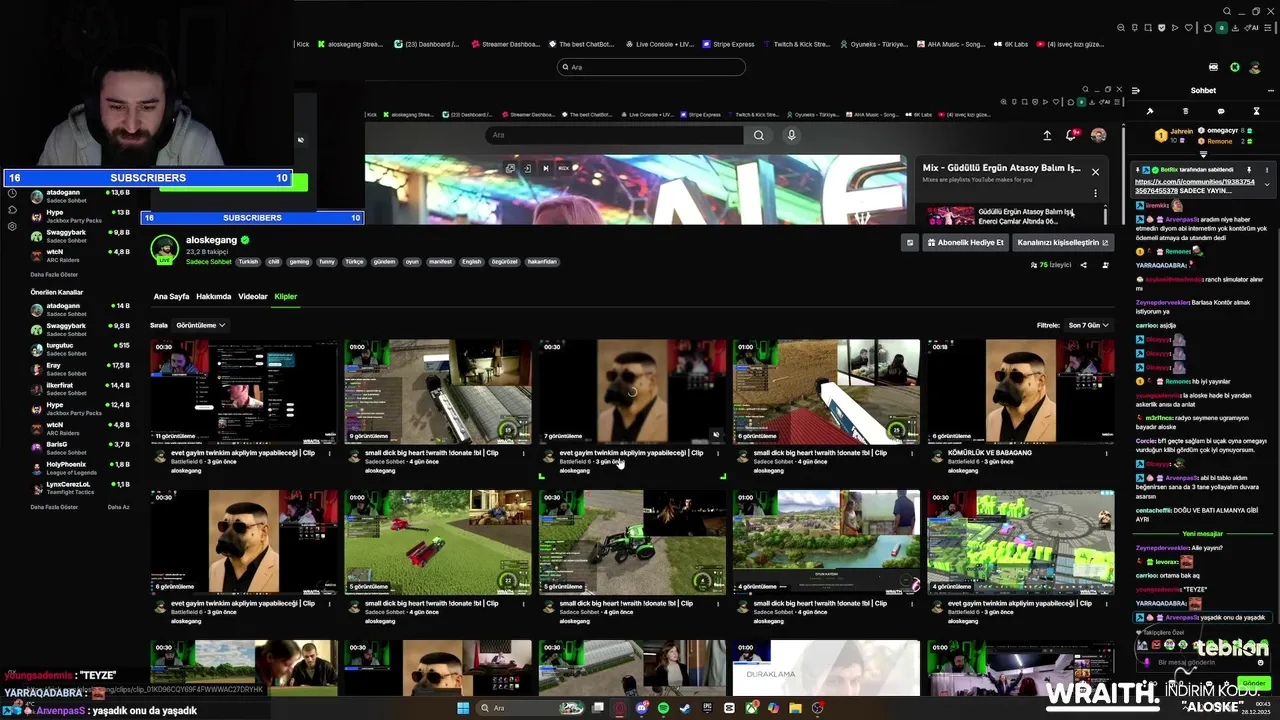Image resolution: width=1280 pixels, height=720 pixels.
Task: Click turgutuc in recommended channels
Action: coord(80,349)
